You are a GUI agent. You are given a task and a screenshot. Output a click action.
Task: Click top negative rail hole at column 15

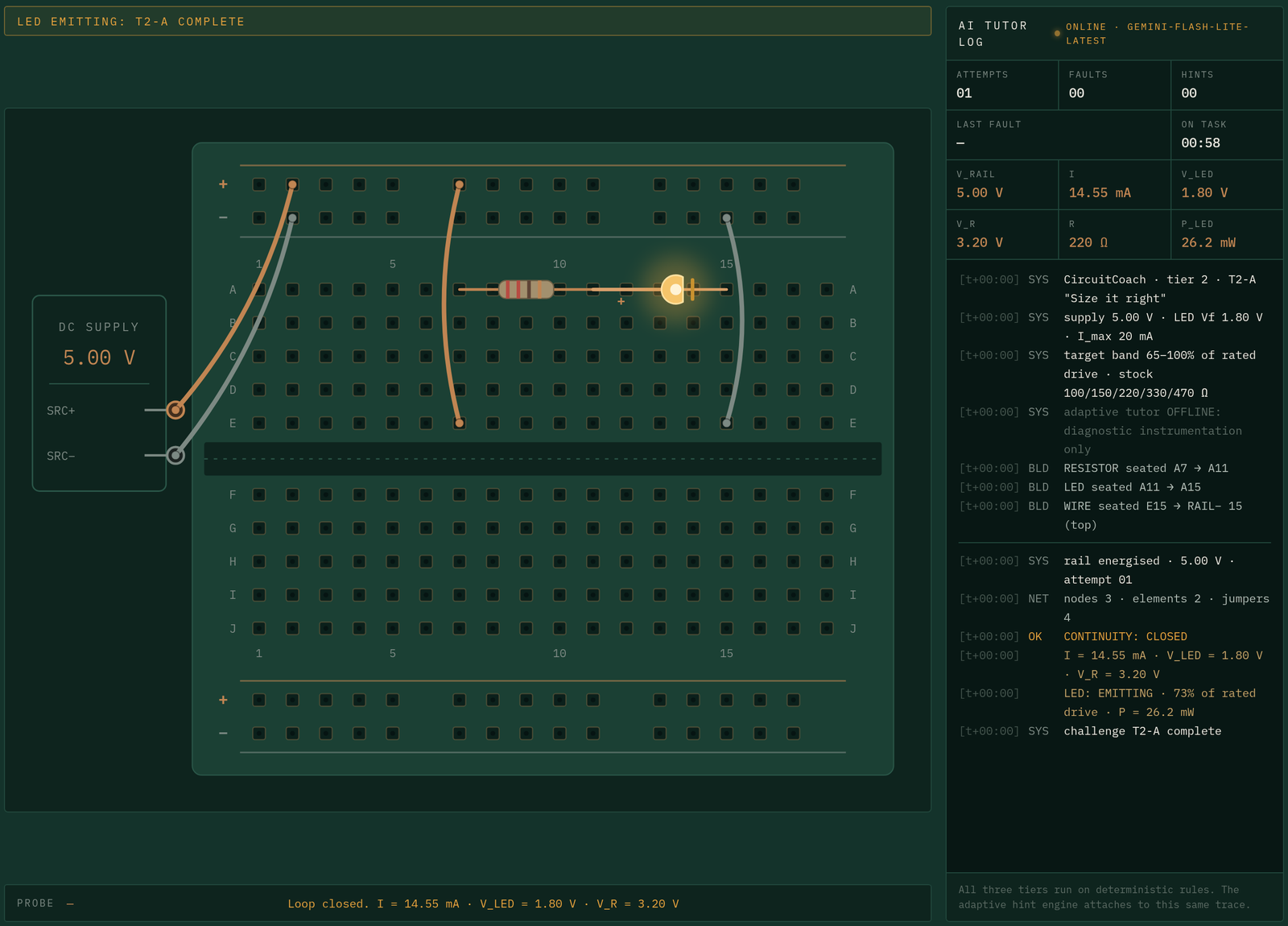[726, 217]
